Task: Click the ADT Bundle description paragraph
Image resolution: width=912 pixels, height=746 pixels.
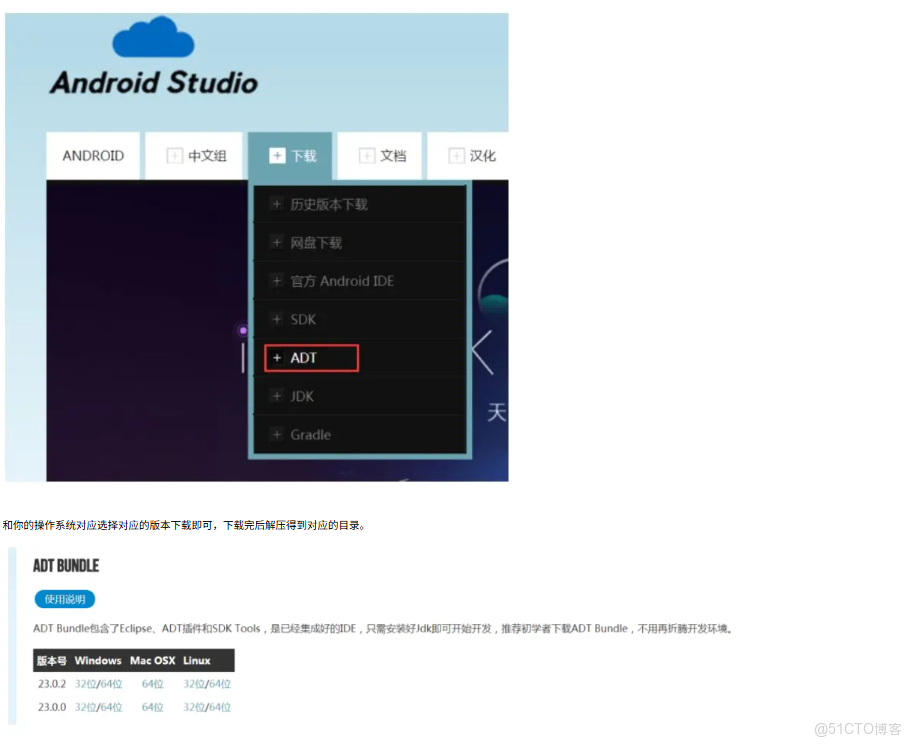Action: (x=383, y=629)
